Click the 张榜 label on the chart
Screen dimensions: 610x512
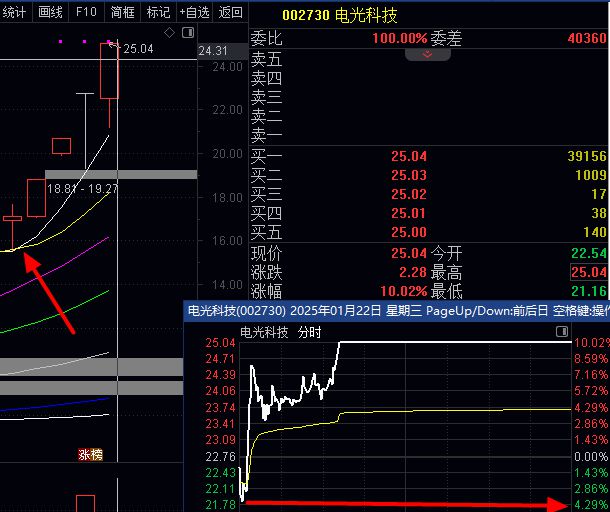[90, 454]
